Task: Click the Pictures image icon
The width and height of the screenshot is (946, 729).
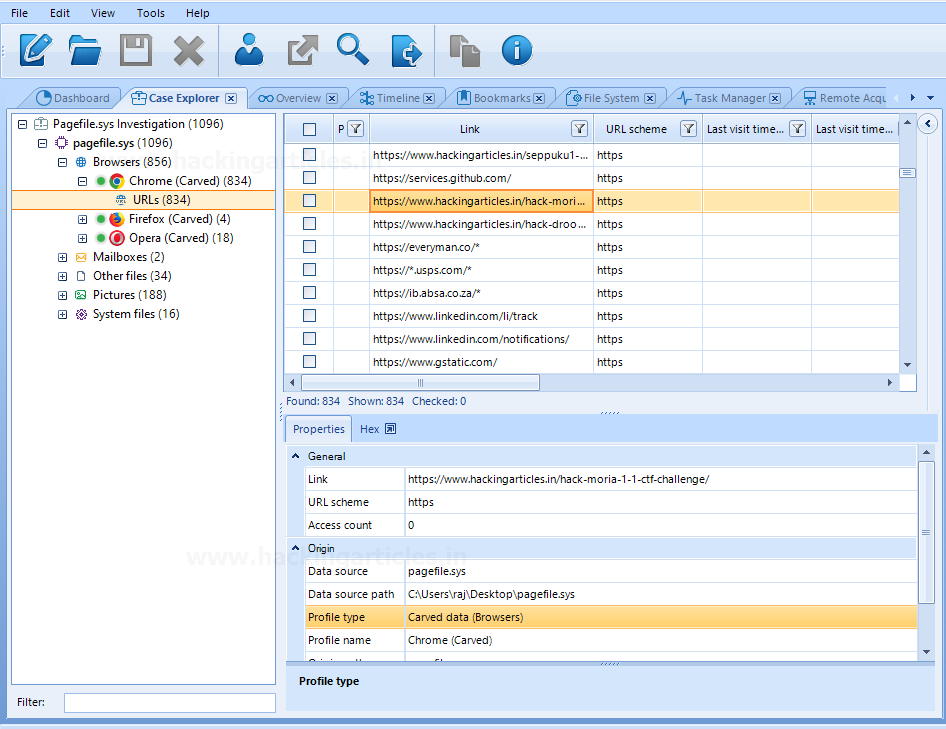Action: pos(81,295)
